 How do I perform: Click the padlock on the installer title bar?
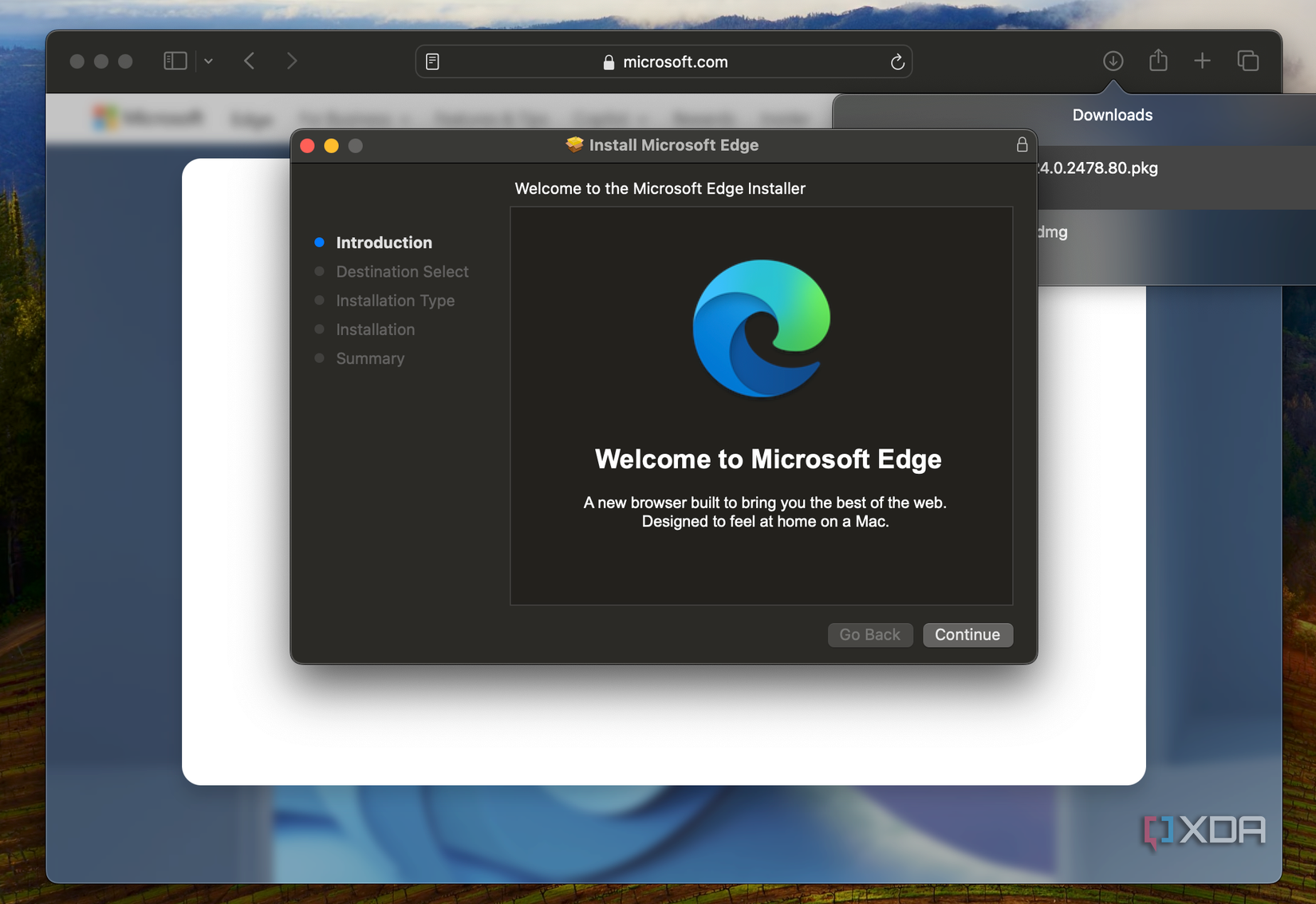(x=1021, y=145)
